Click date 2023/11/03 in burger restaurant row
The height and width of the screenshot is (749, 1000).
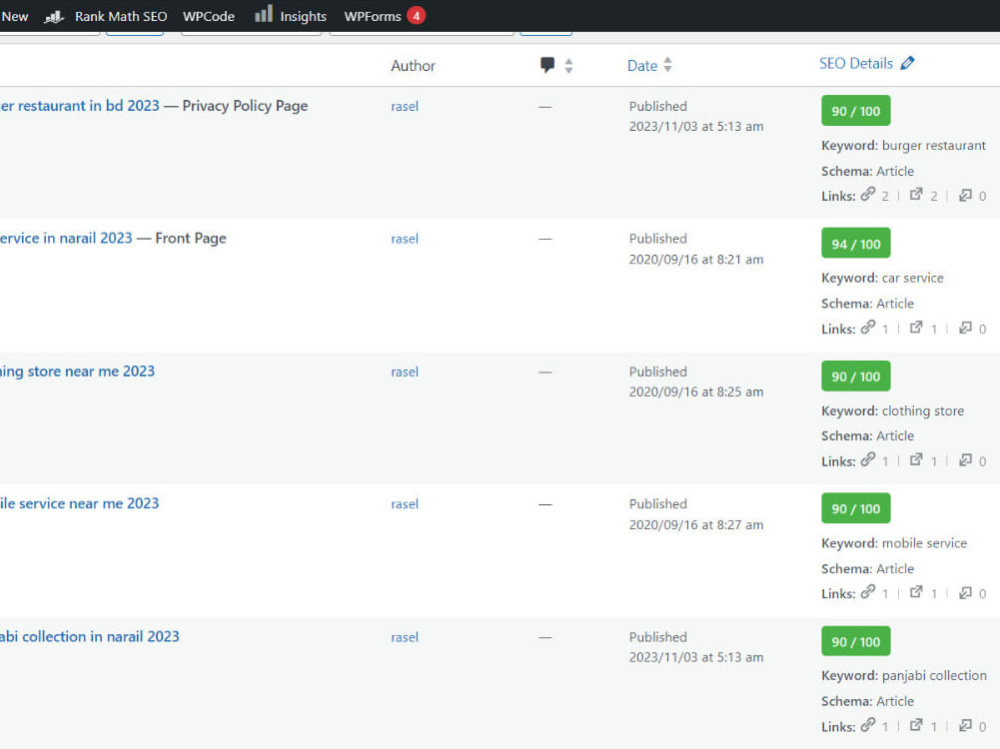point(696,126)
